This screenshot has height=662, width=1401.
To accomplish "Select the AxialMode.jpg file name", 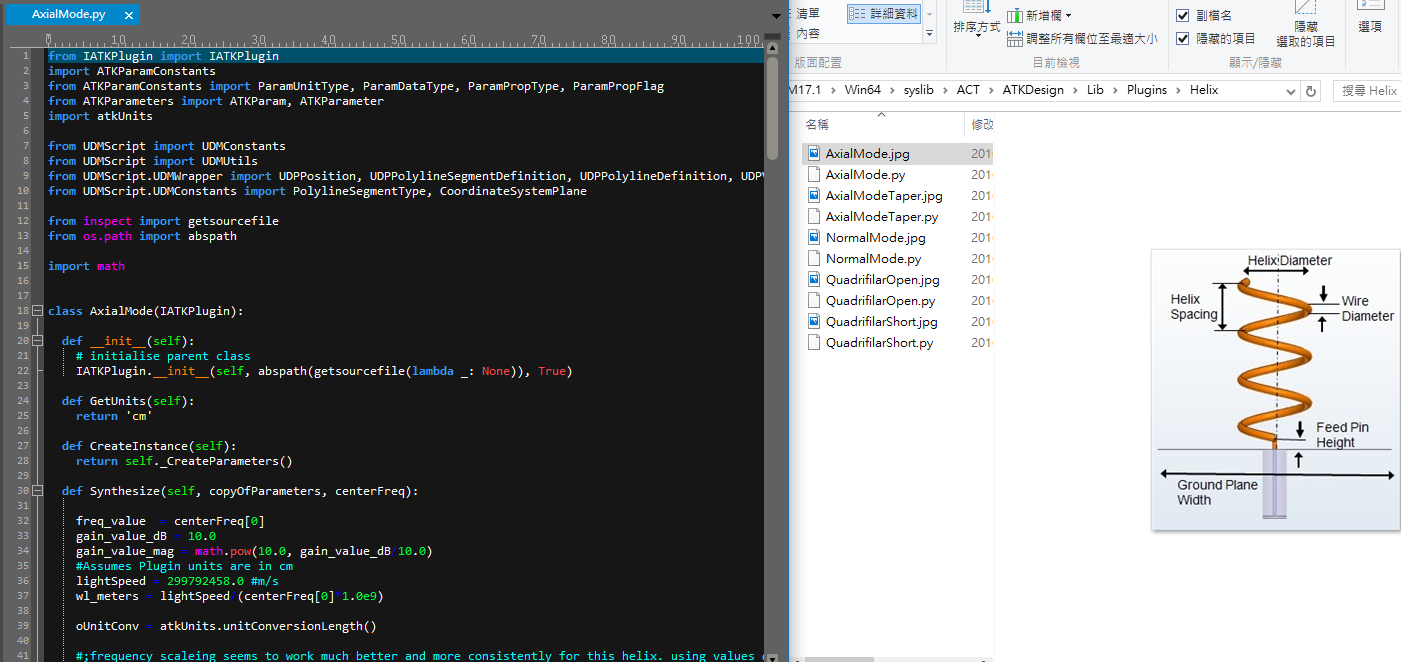I will (867, 154).
